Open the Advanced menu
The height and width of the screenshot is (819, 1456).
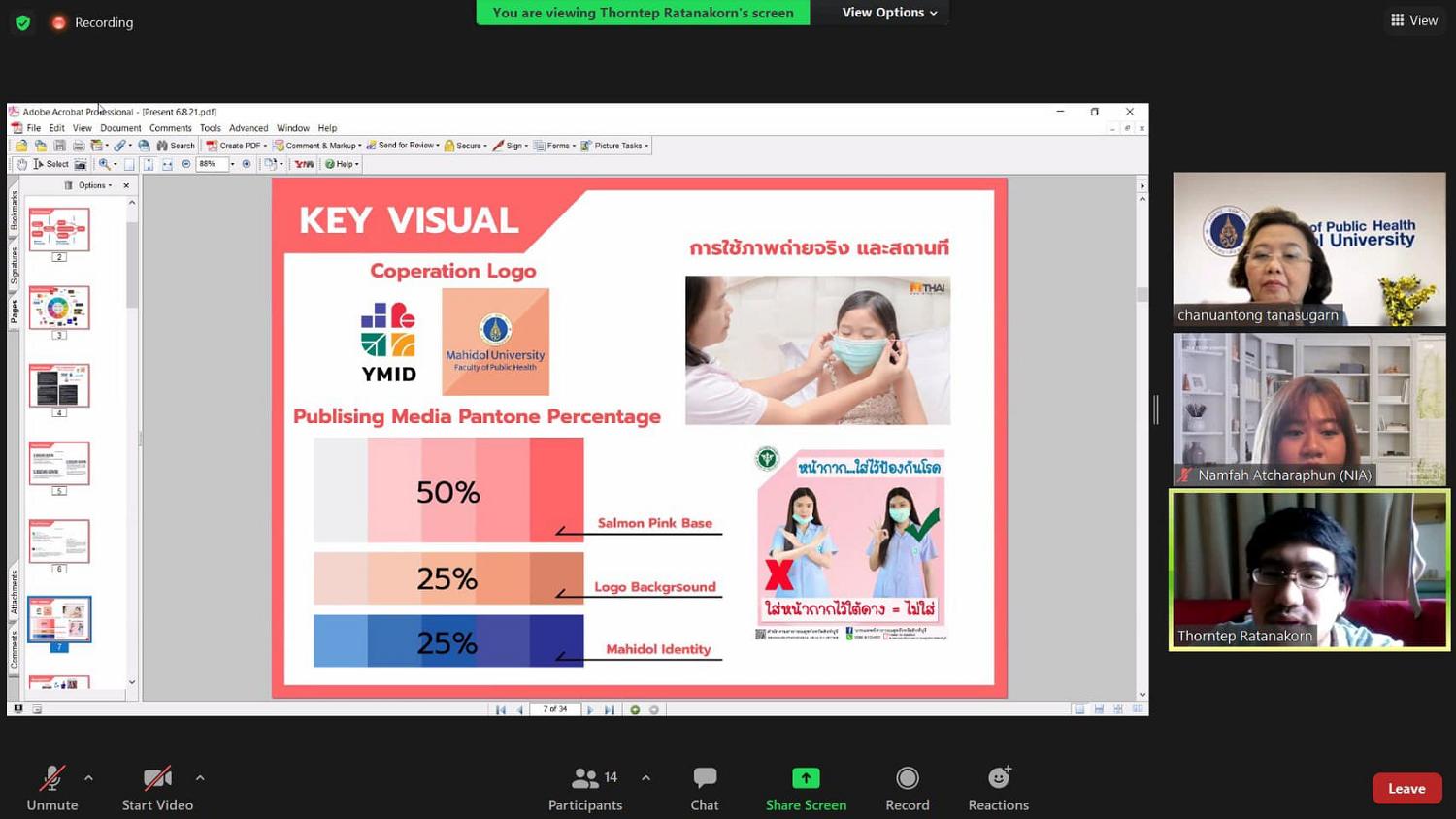(x=248, y=128)
